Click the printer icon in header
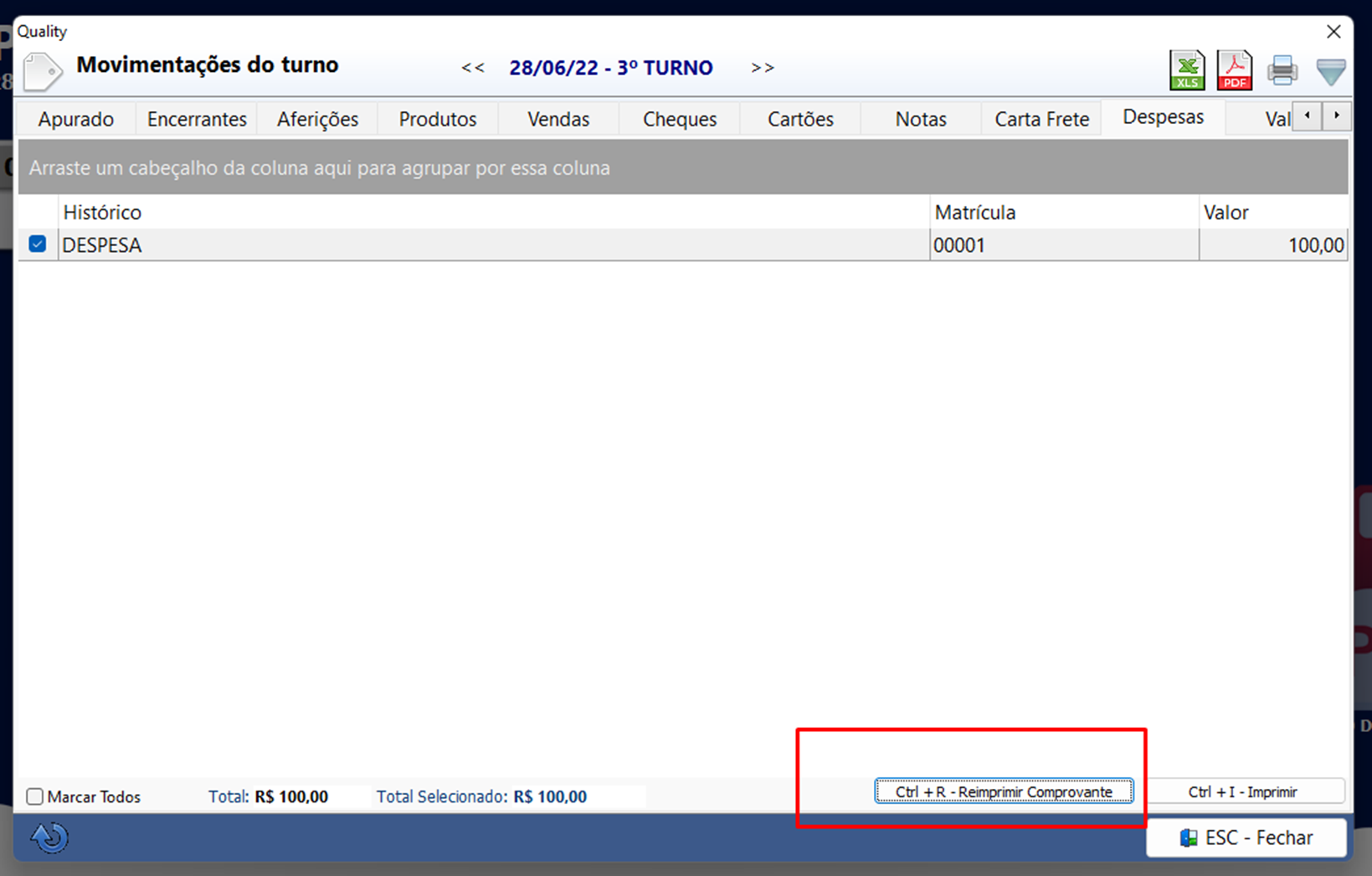Image resolution: width=1372 pixels, height=876 pixels. (1282, 70)
